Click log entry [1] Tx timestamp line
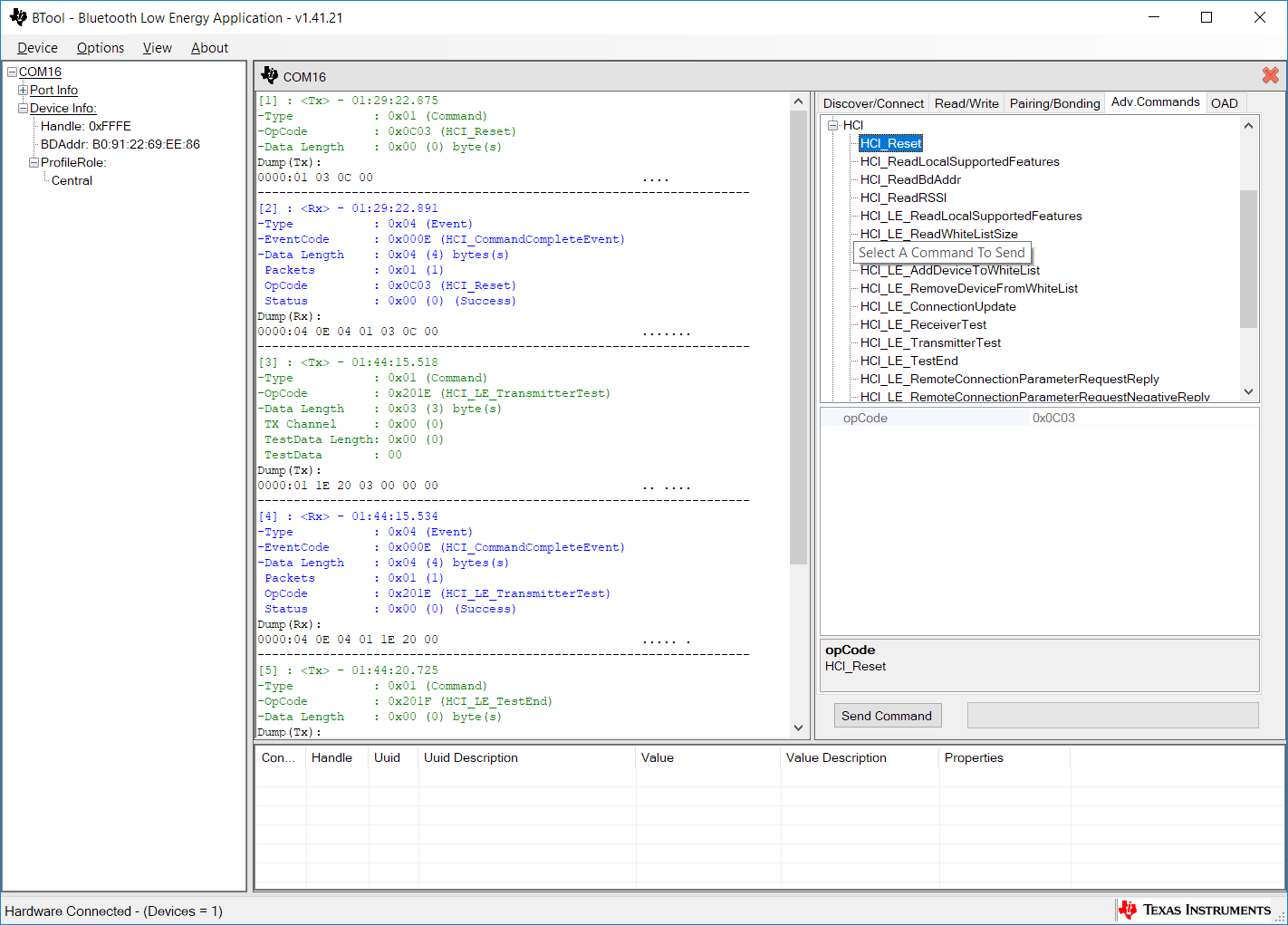Screen dimensions: 1288x925 point(348,101)
